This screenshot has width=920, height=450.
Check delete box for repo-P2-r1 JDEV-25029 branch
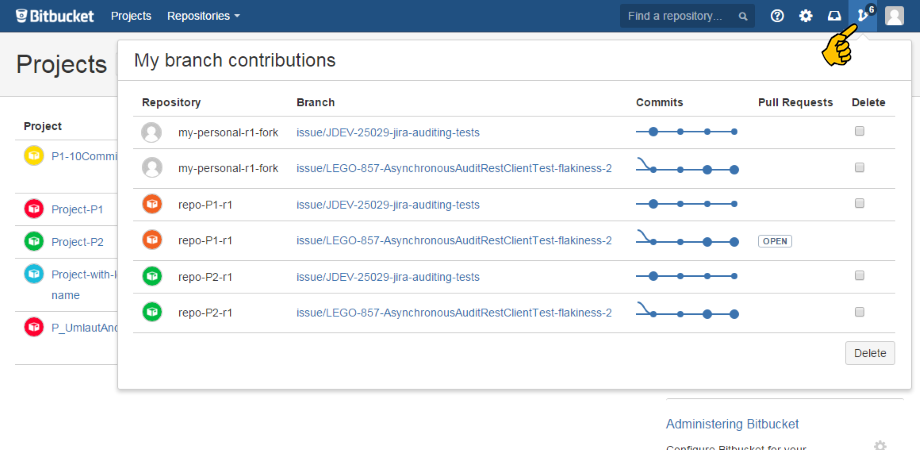[x=860, y=275]
